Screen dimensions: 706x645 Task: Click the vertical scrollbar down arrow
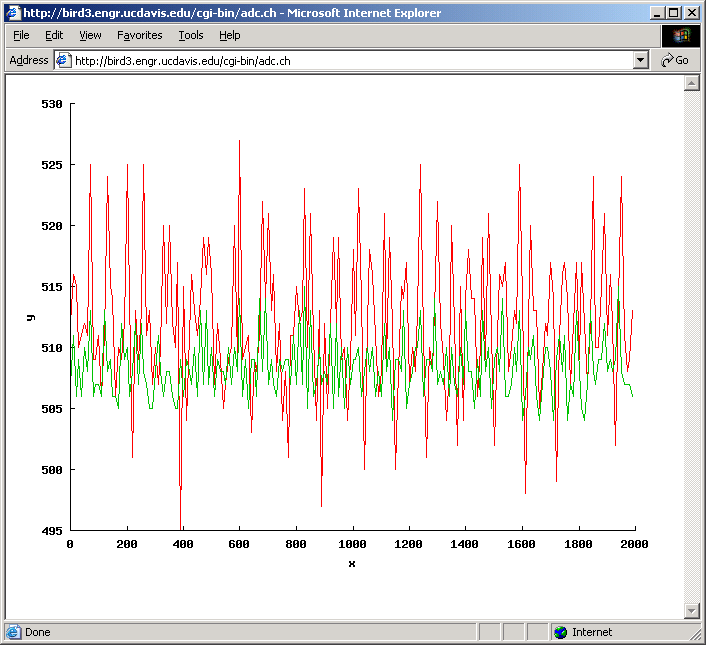690,611
